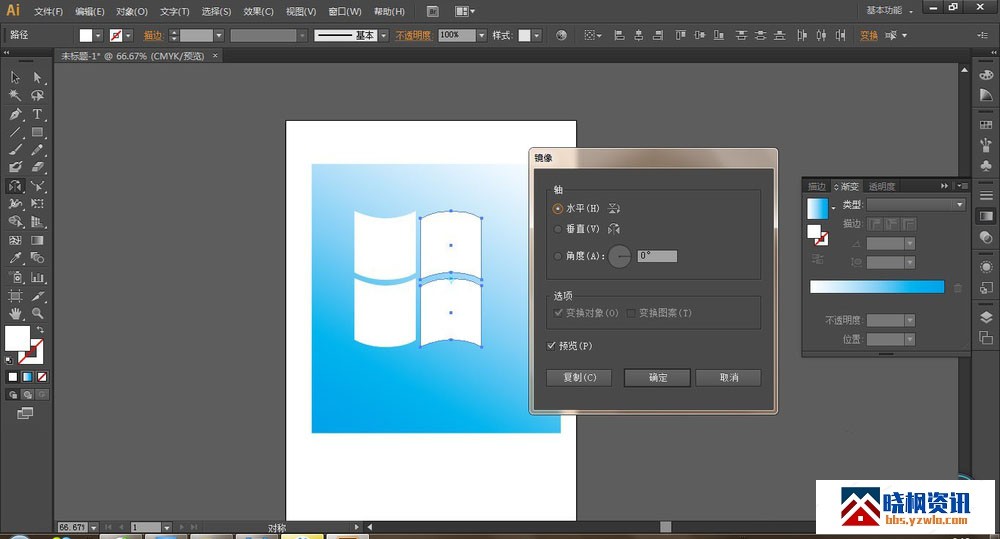Select the Hand tool
Viewport: 1000px width, 539px height.
(x=15, y=313)
